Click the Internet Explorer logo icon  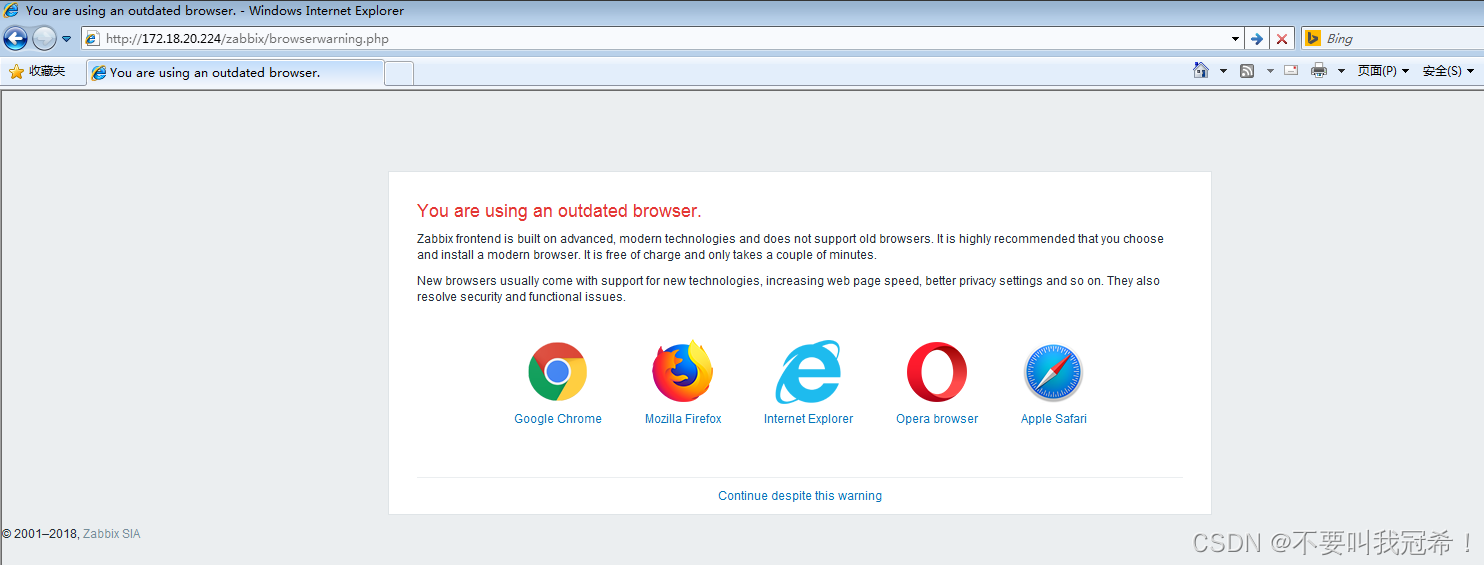point(808,372)
